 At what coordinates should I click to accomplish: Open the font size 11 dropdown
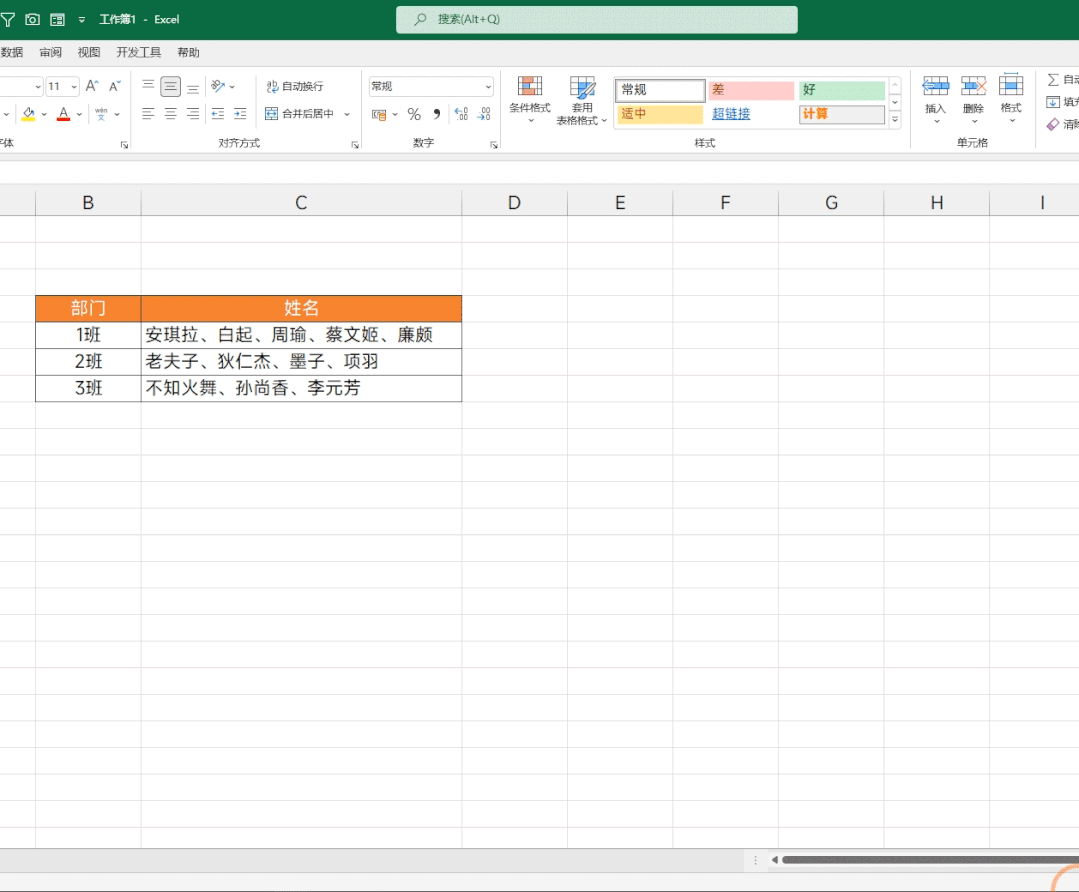coord(74,87)
